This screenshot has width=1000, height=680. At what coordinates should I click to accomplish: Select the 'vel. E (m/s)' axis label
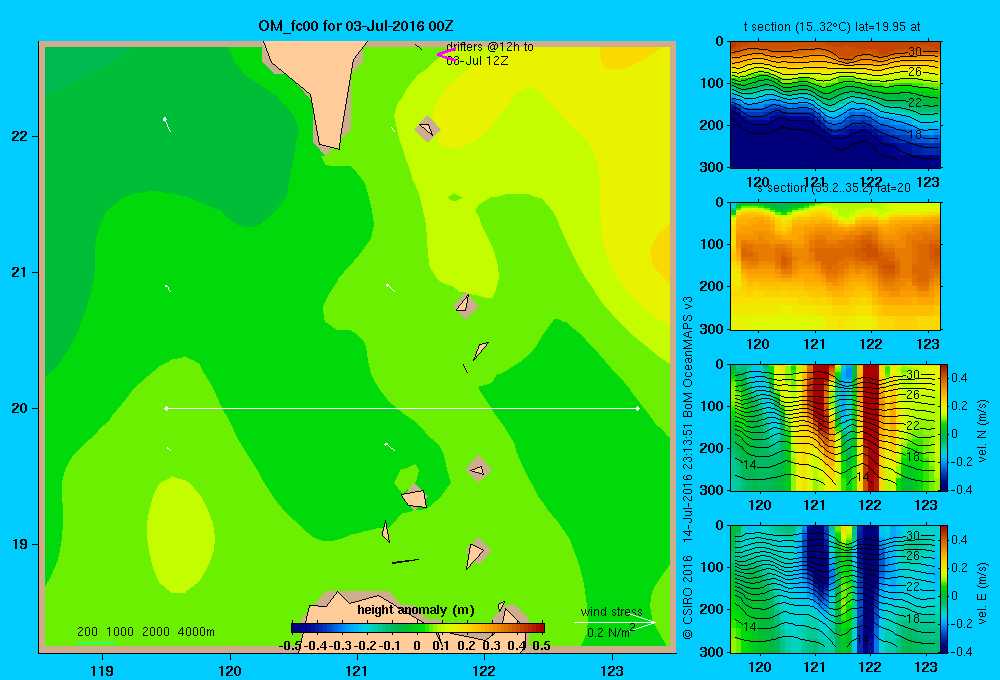pos(982,593)
